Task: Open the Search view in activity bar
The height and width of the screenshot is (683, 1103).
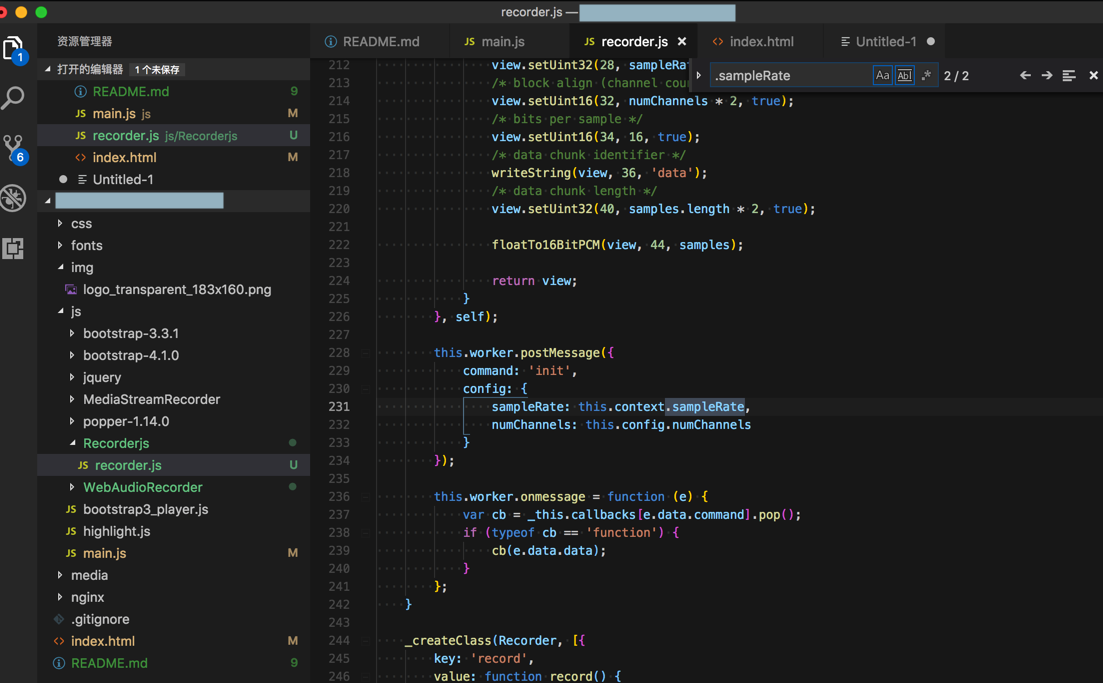Action: [14, 97]
